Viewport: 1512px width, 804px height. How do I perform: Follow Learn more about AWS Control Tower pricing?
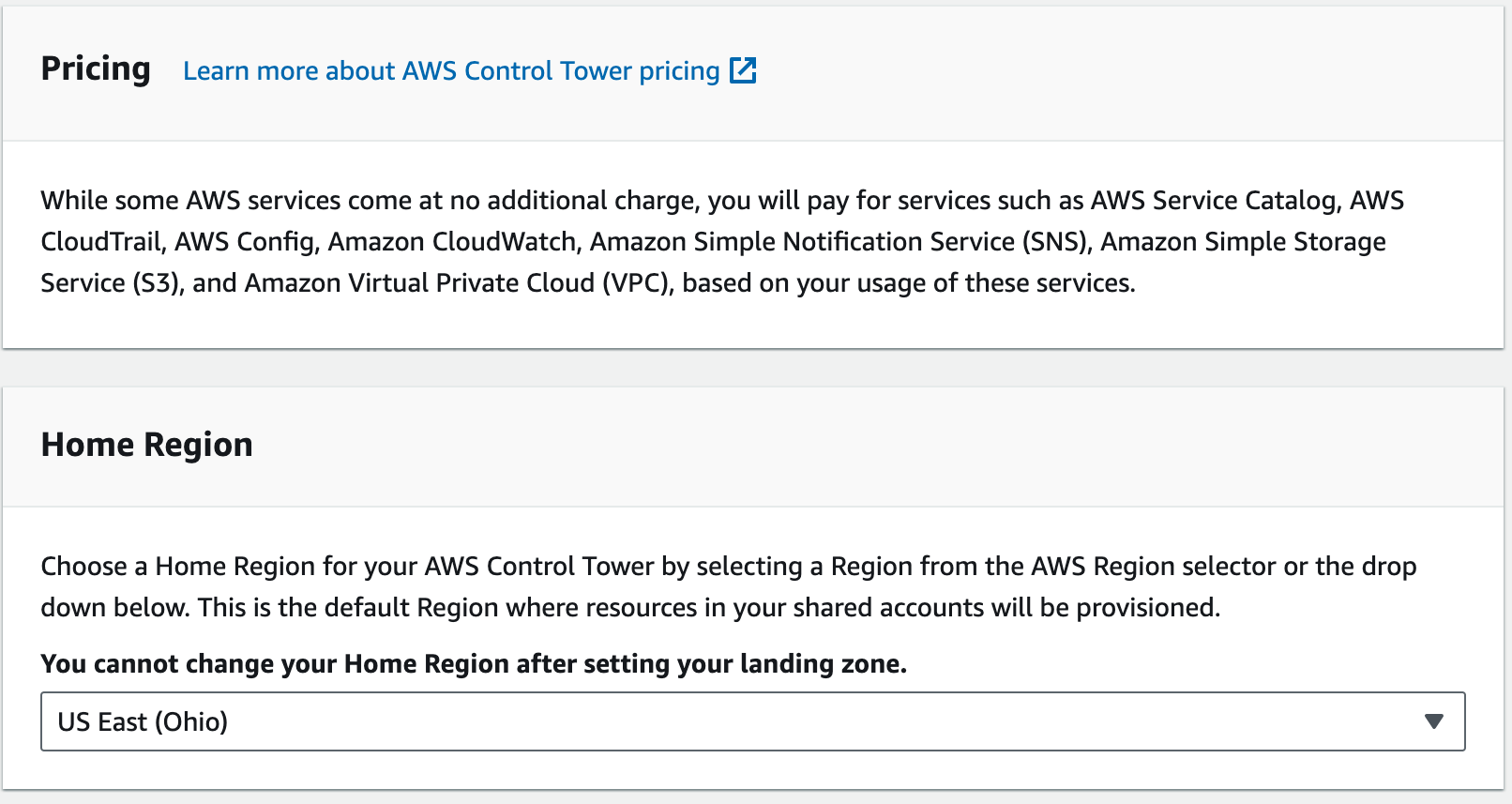pyautogui.click(x=451, y=71)
